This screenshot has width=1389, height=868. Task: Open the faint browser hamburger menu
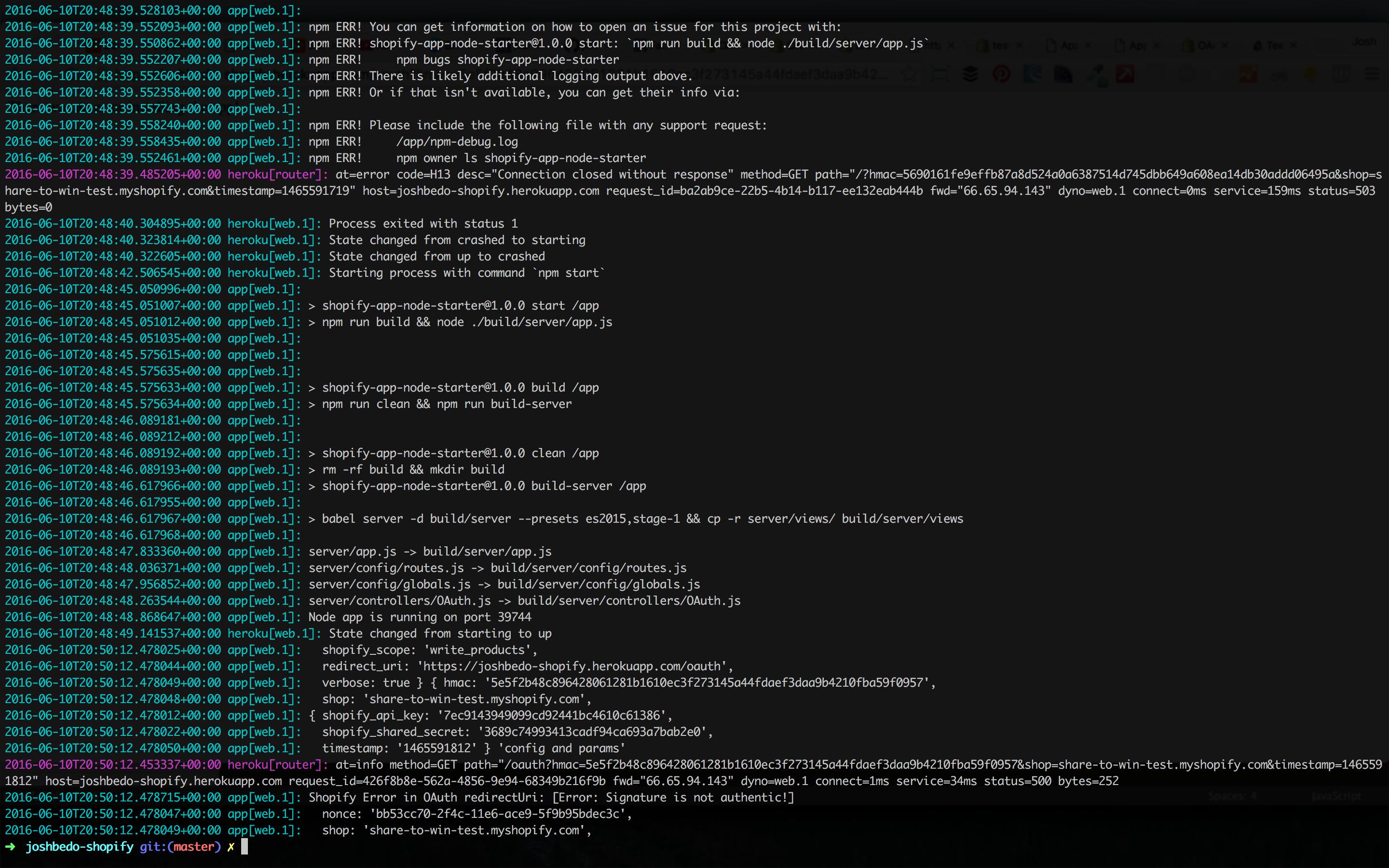[x=1372, y=74]
